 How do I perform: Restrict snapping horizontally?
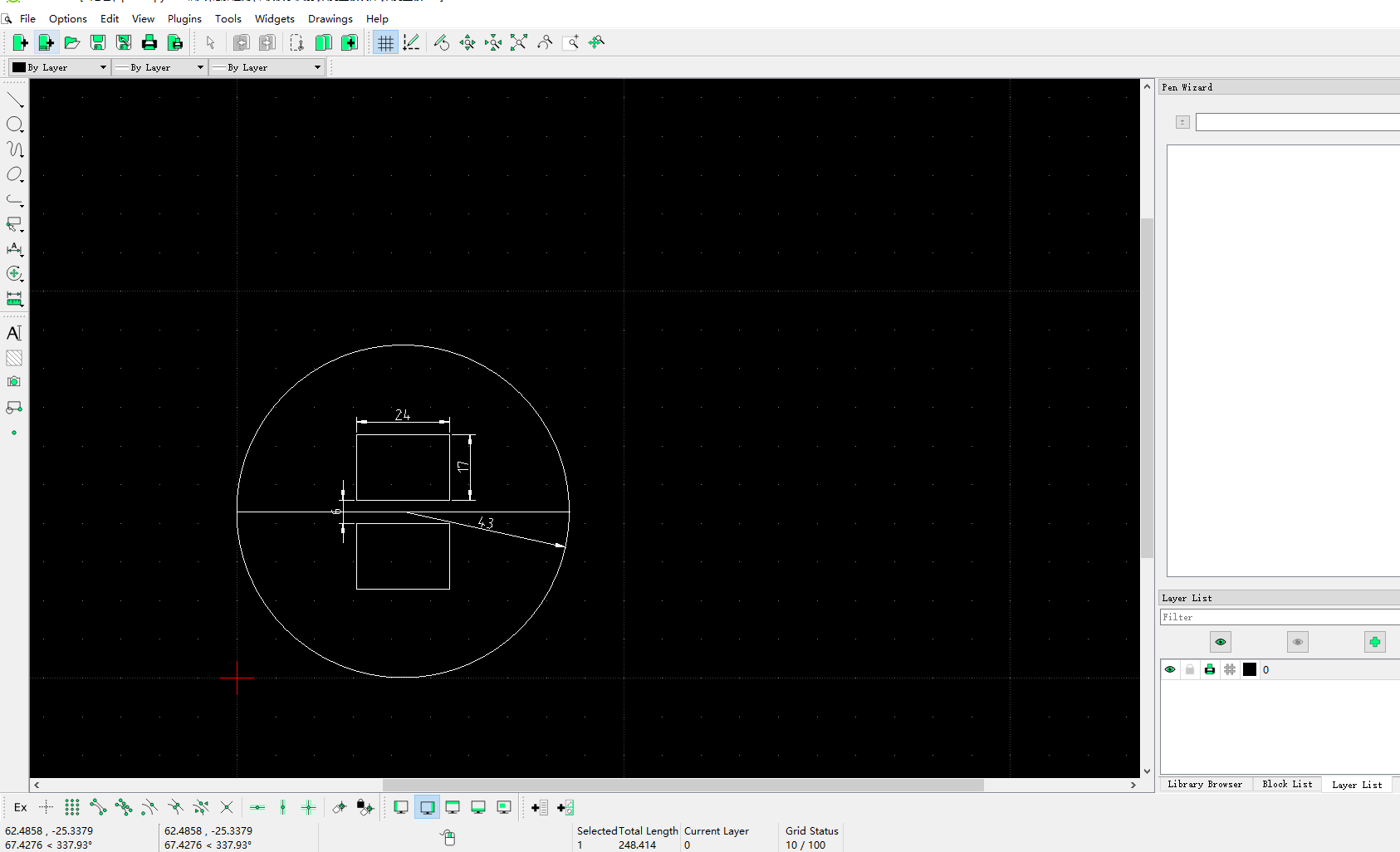point(257,807)
